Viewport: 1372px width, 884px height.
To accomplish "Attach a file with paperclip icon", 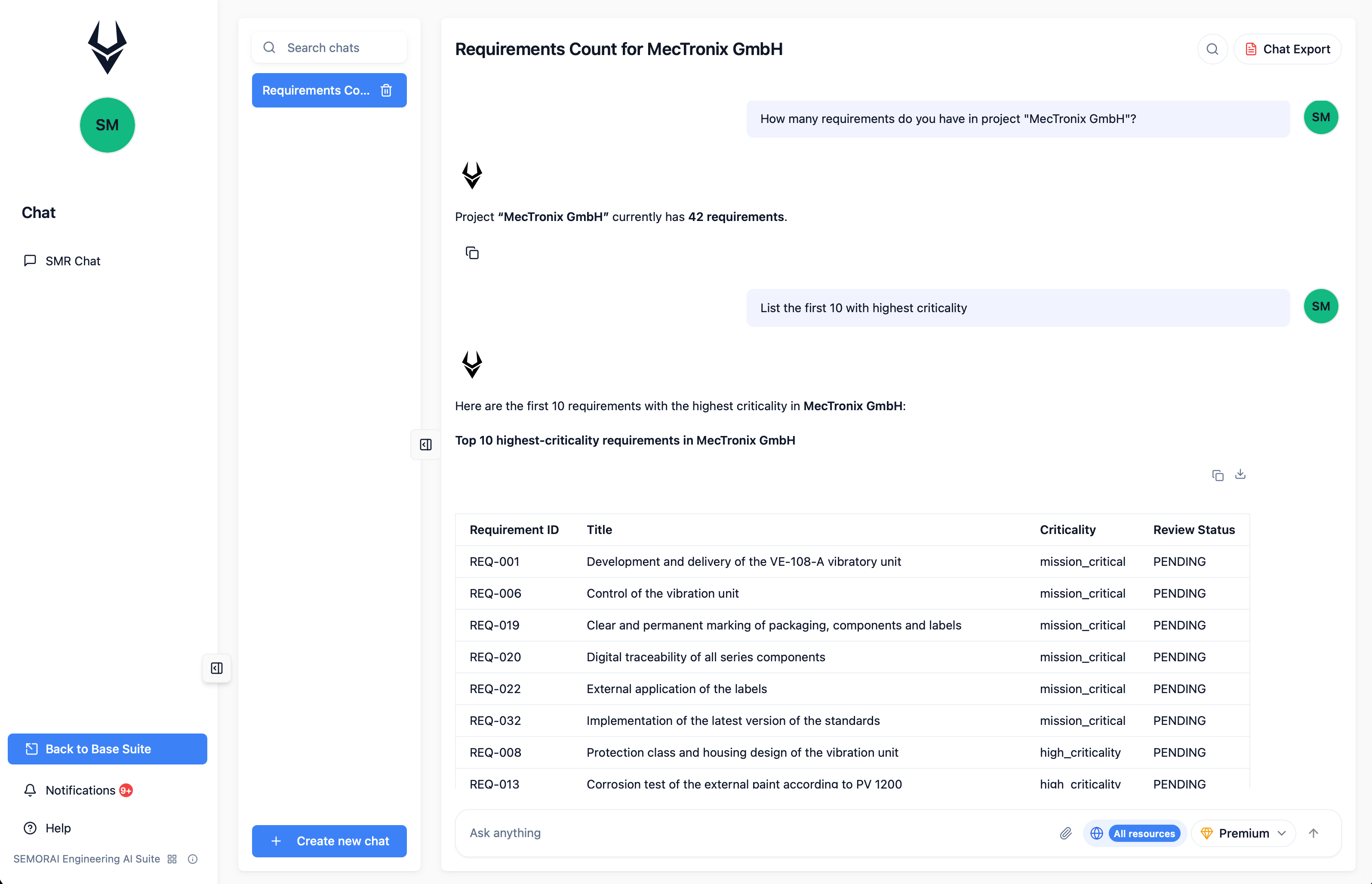I will coord(1065,833).
